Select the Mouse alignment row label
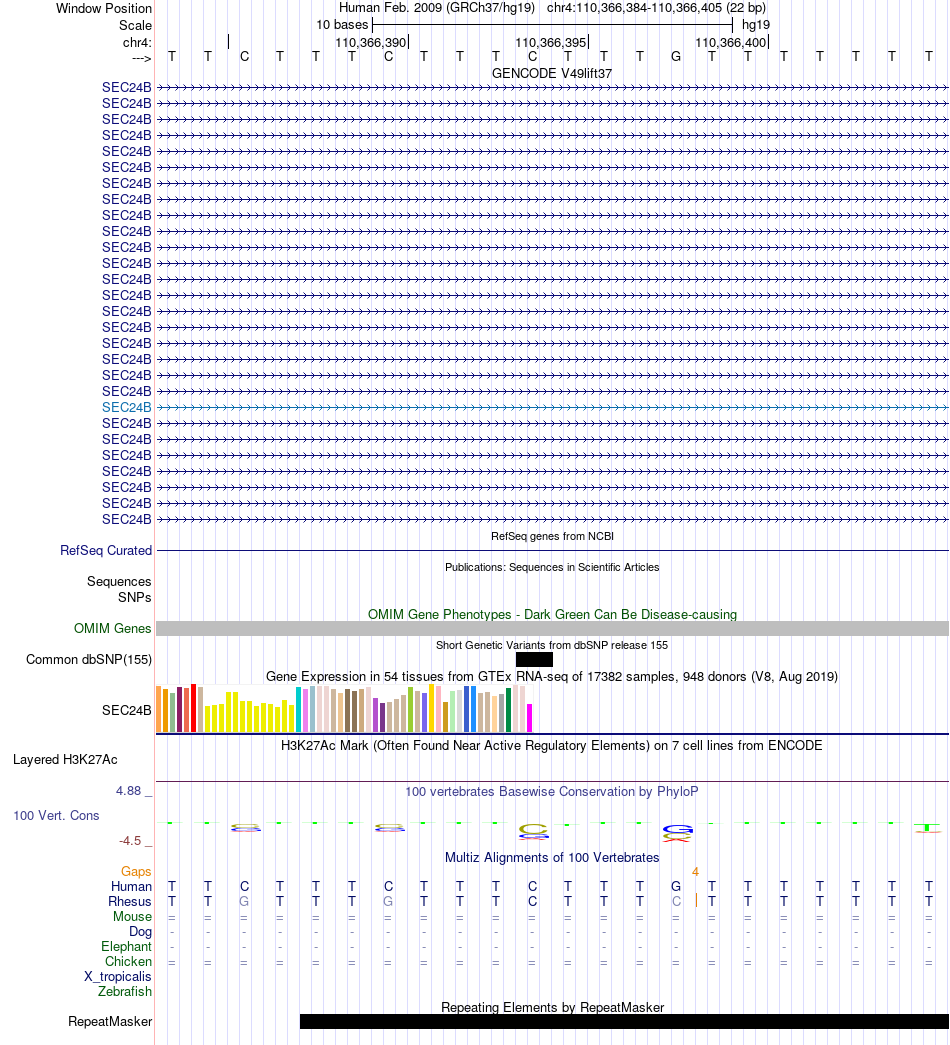The width and height of the screenshot is (950, 1045). (133, 917)
